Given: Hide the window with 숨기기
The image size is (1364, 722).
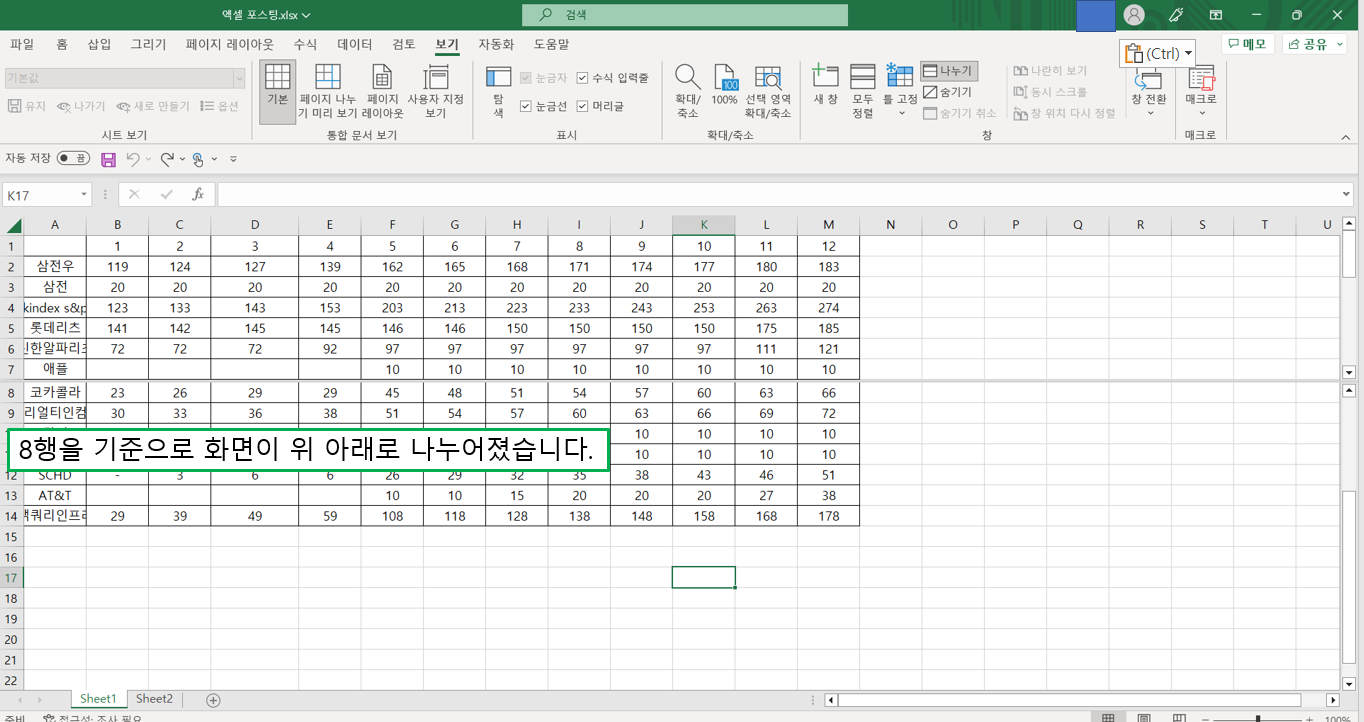Looking at the screenshot, I should point(948,92).
